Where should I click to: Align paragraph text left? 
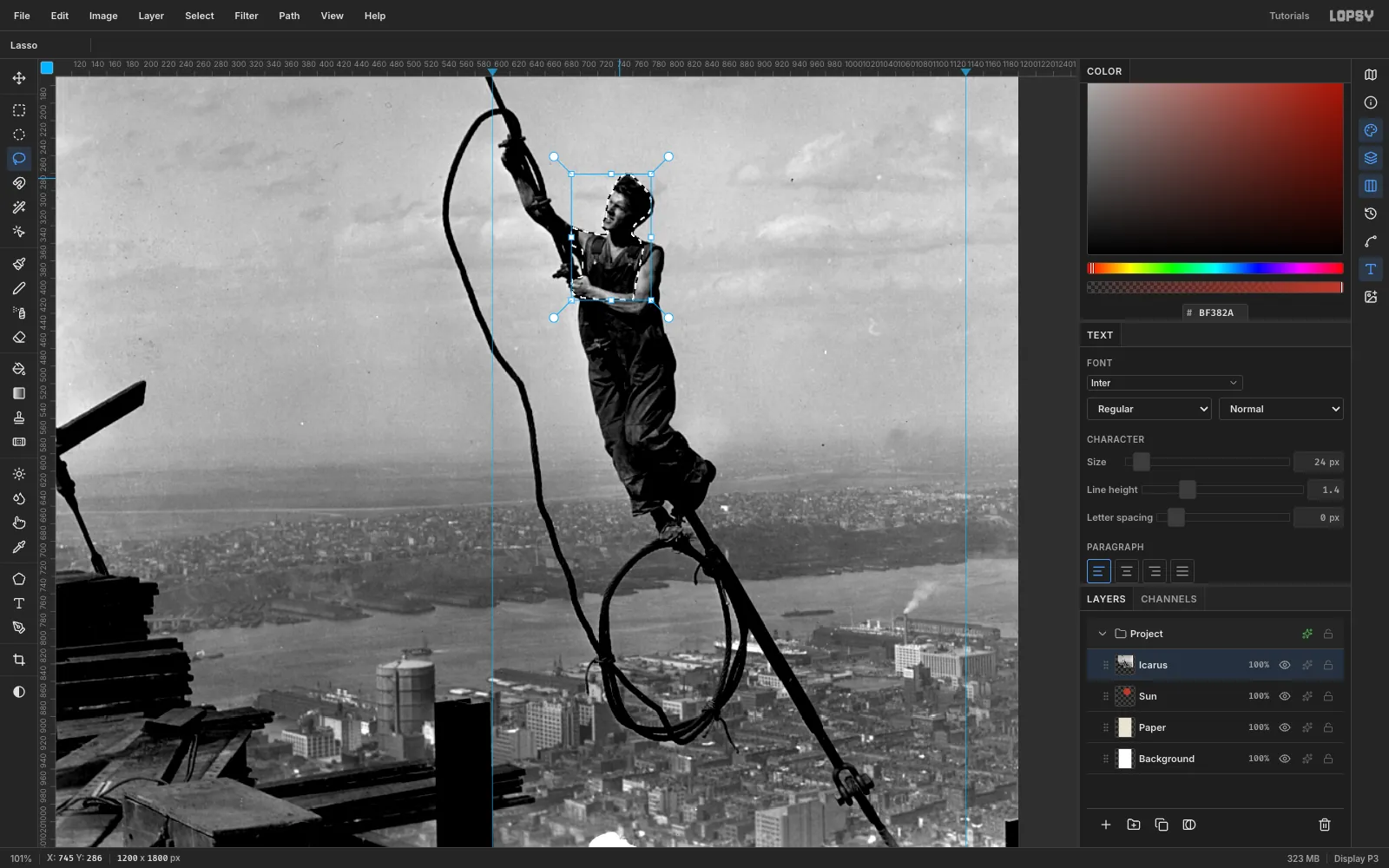(1098, 571)
